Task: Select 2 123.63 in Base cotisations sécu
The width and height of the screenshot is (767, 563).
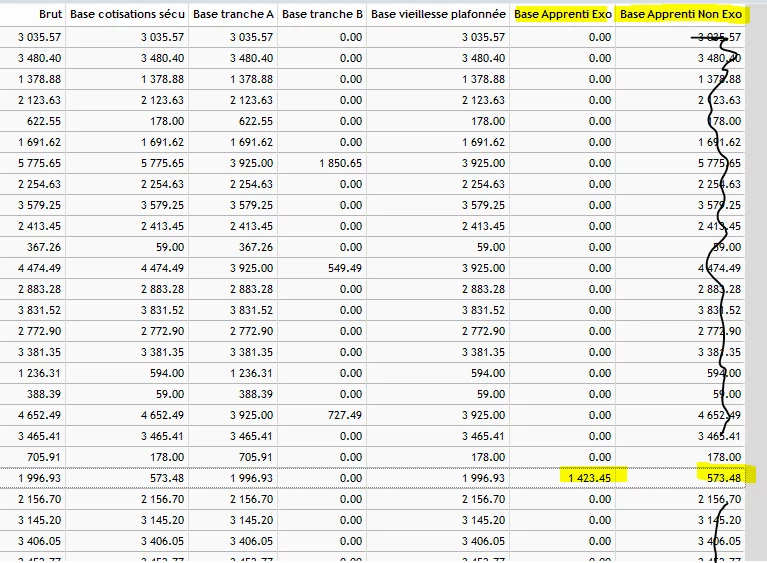Action: click(162, 101)
